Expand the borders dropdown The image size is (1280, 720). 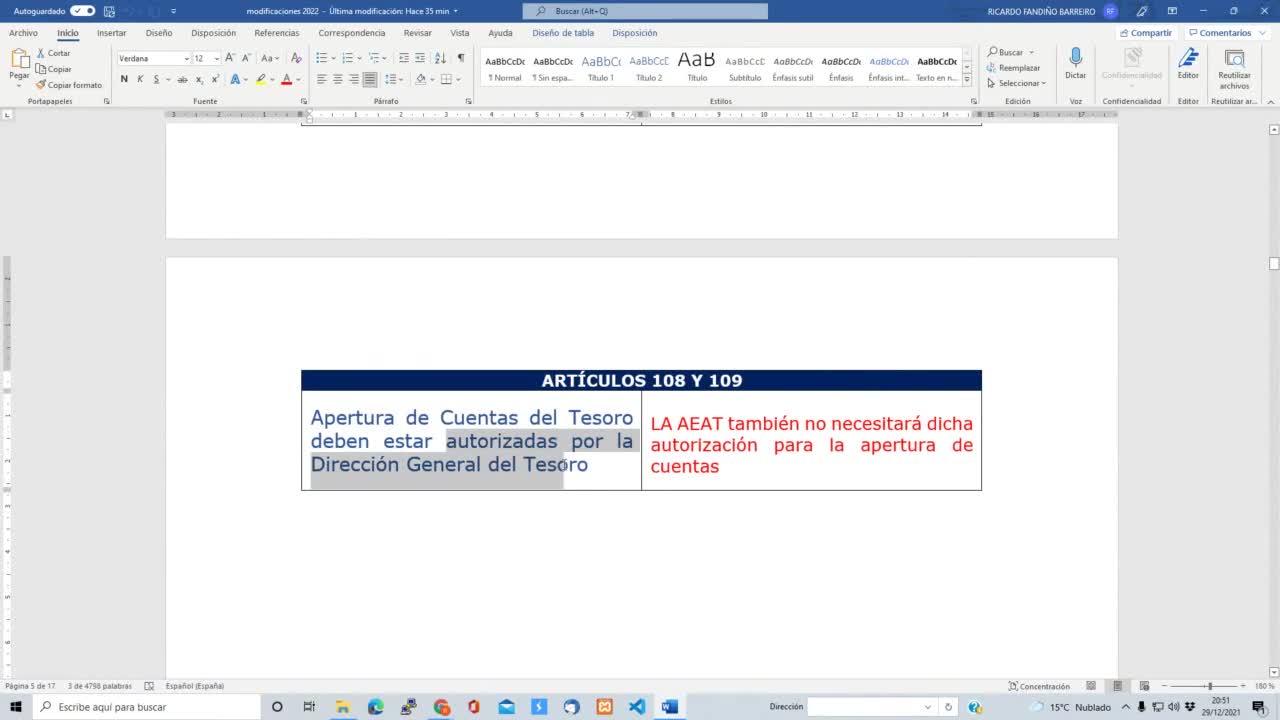coord(457,79)
